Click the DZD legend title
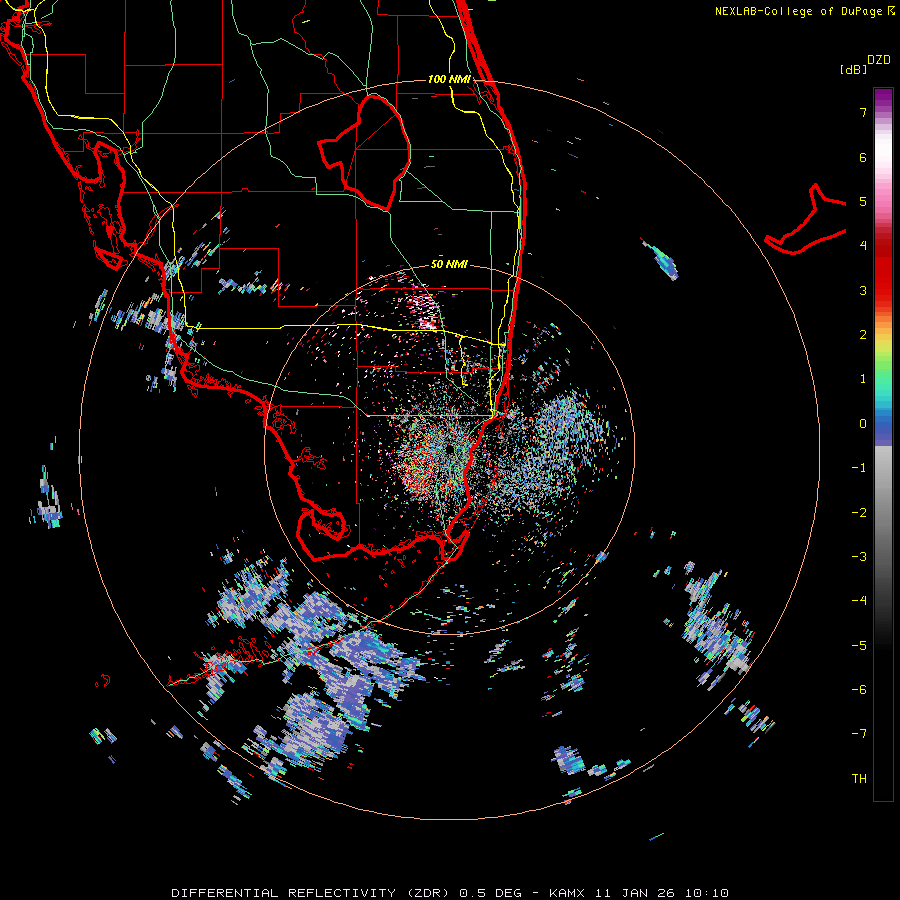The height and width of the screenshot is (900, 900). click(x=879, y=60)
